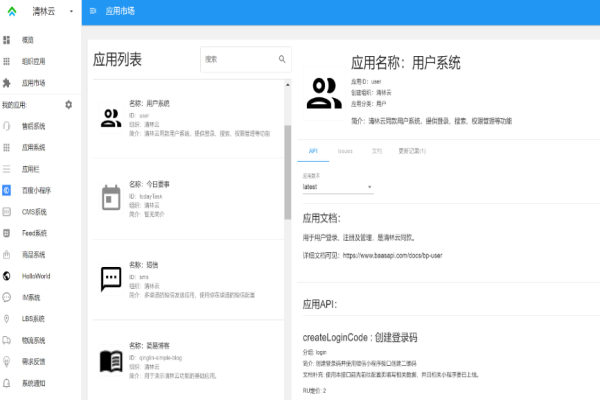Select the 用户系统 app icon in the list
The height and width of the screenshot is (400, 600).
click(x=111, y=118)
